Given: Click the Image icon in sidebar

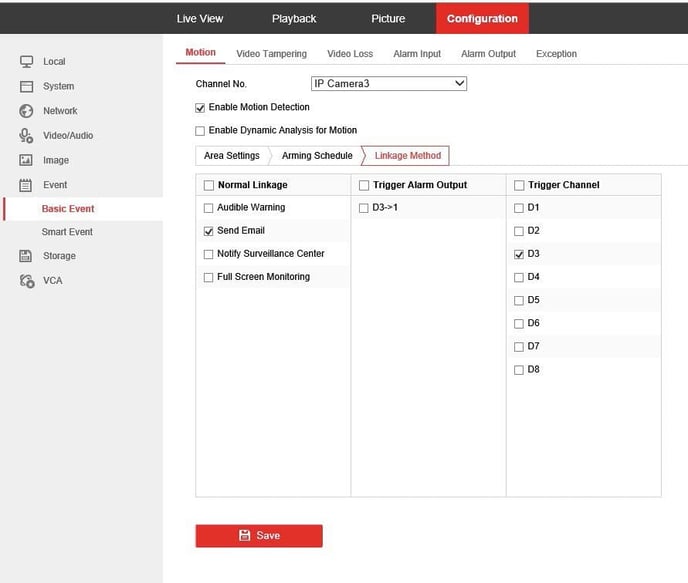Looking at the screenshot, I should (x=27, y=160).
